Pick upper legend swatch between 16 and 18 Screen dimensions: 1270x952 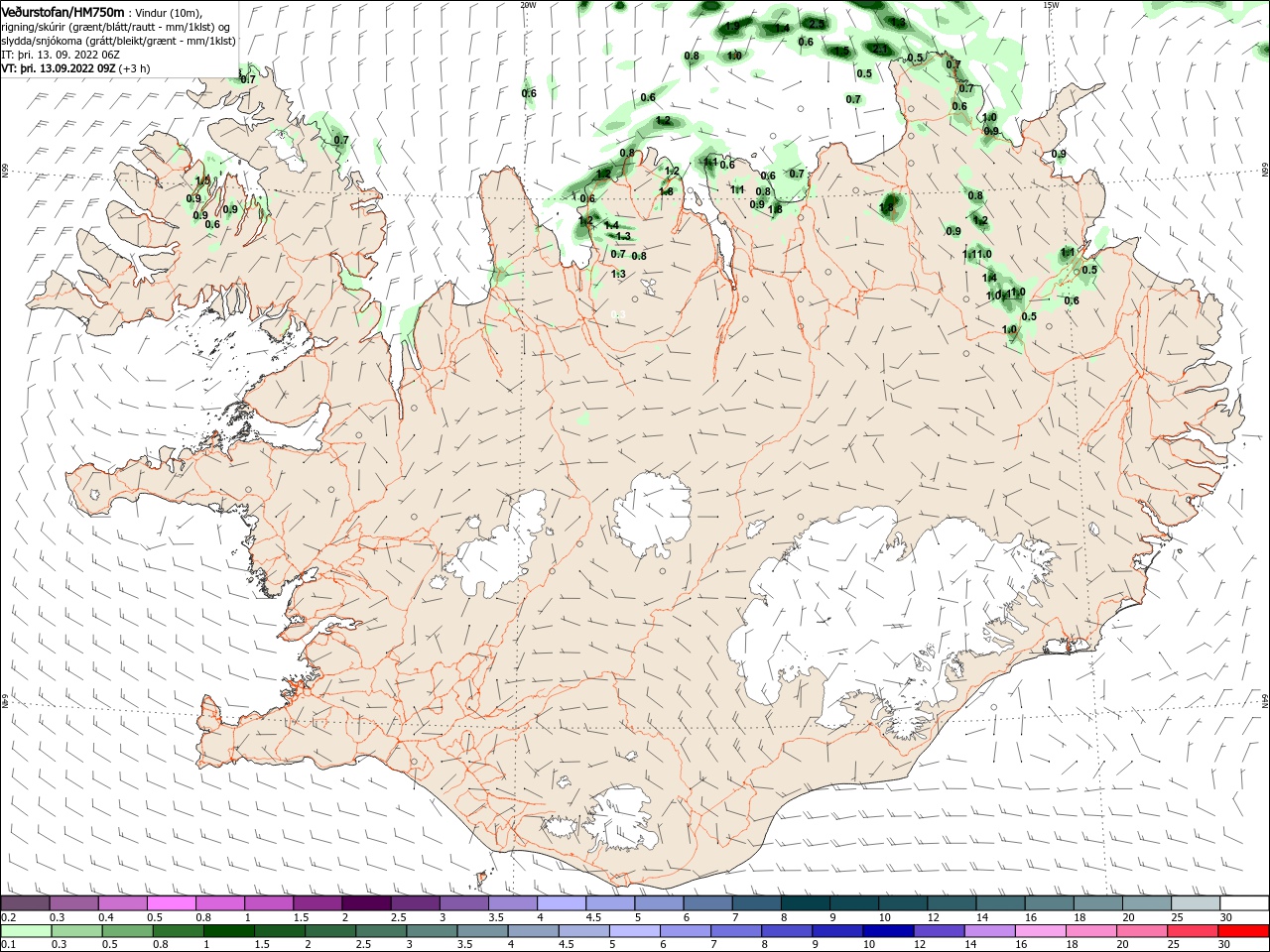pos(1050,903)
